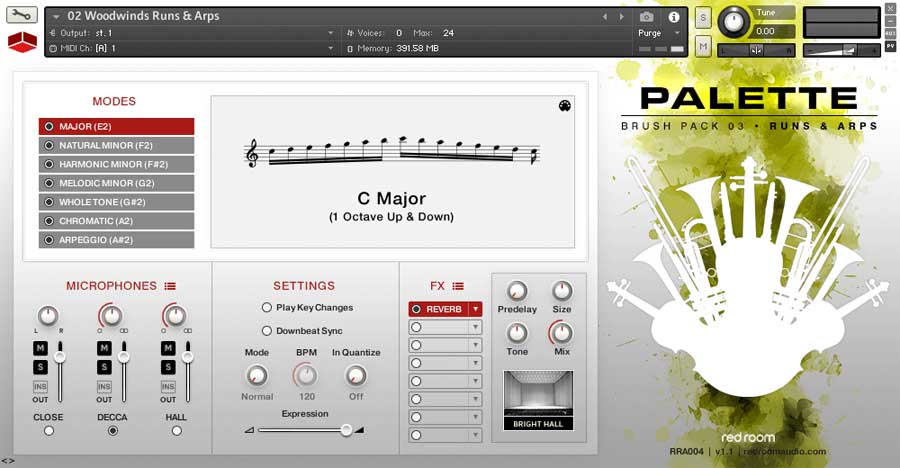Select the Whole Tone (G#2) mode
This screenshot has width=900, height=468.
(117, 202)
